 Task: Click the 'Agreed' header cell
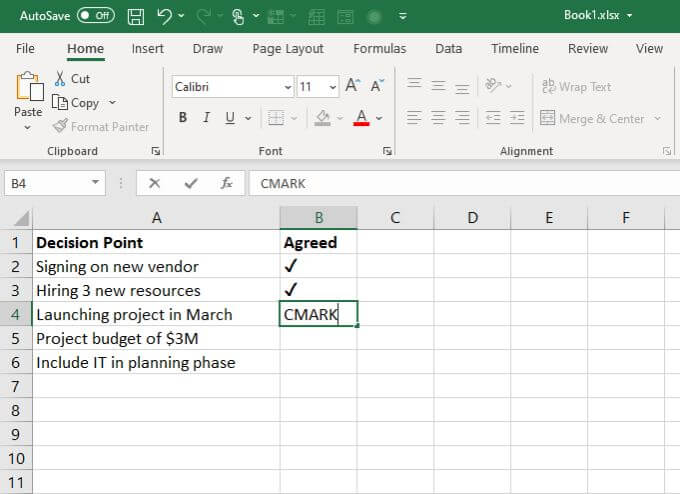coord(318,242)
